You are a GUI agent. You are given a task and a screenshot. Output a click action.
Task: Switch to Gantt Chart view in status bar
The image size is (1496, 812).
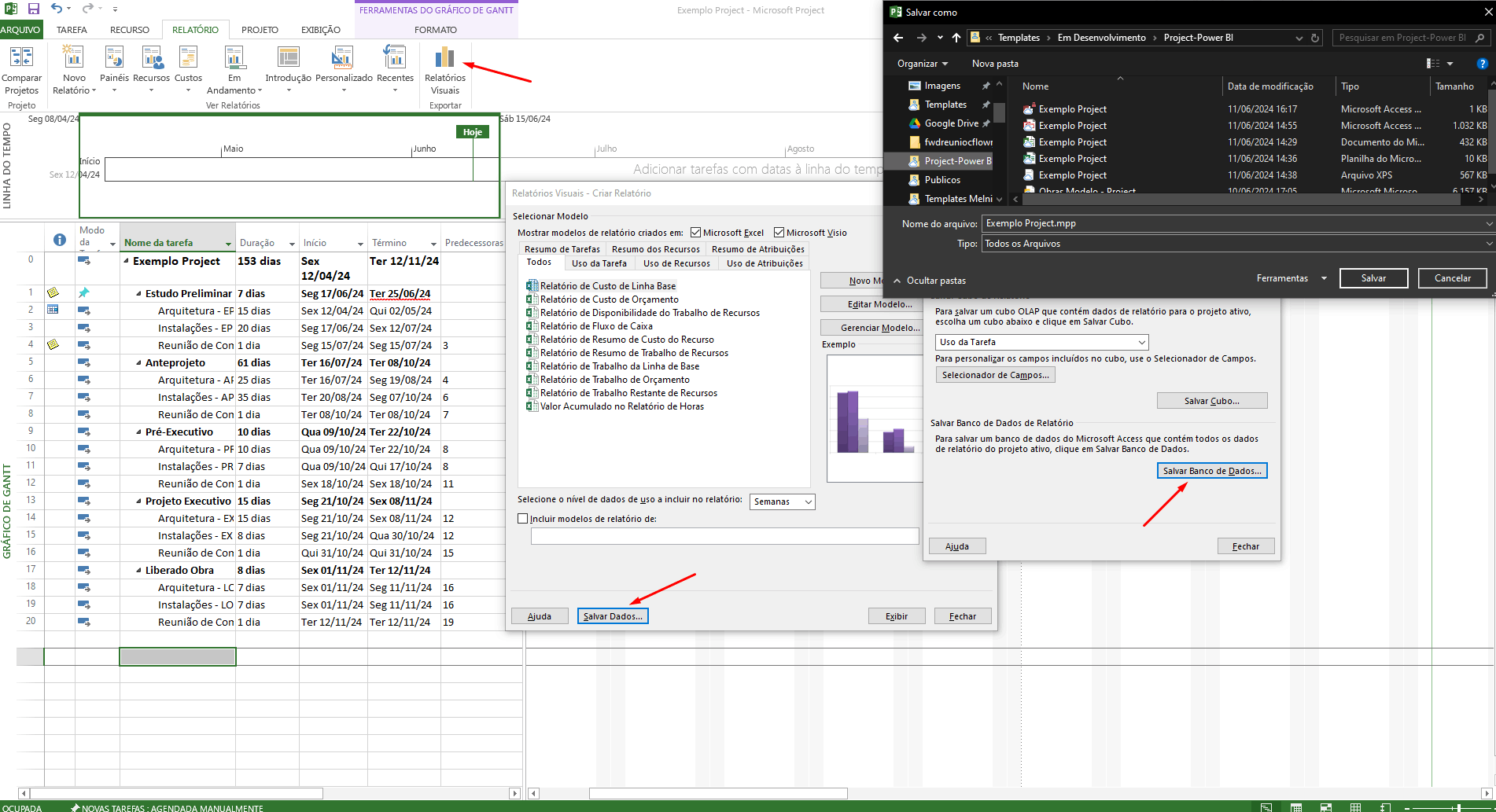[1266, 807]
